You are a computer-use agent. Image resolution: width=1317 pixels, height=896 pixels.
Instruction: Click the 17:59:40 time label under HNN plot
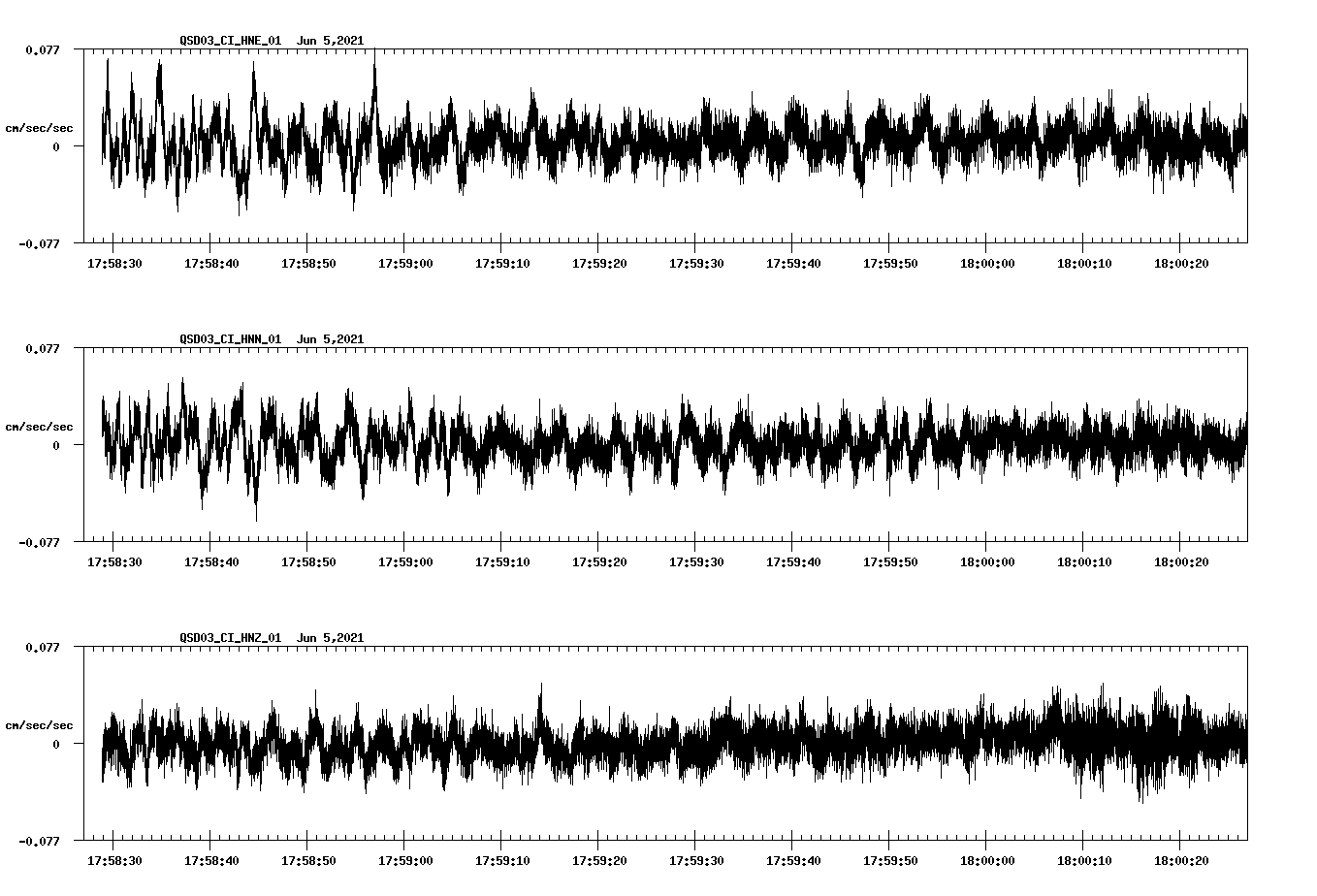pos(793,562)
